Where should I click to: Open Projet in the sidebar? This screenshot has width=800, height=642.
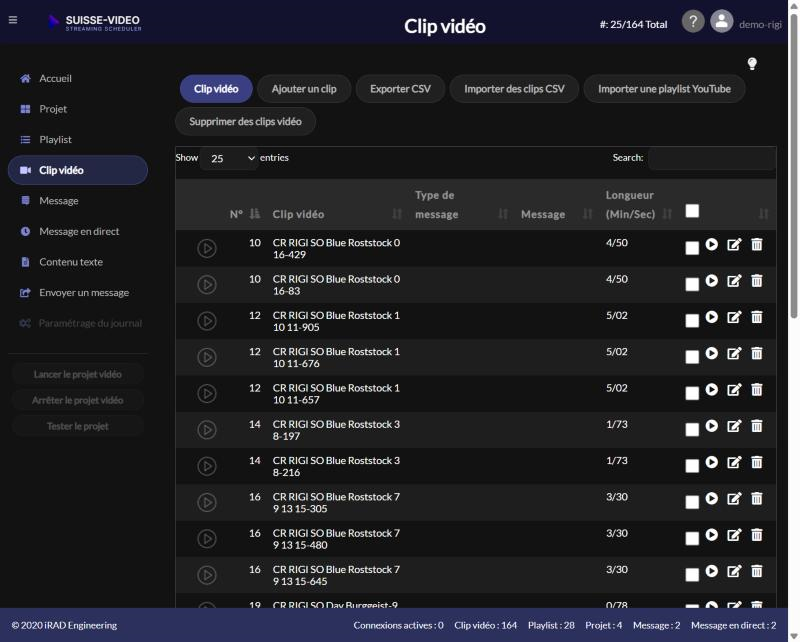pos(78,109)
